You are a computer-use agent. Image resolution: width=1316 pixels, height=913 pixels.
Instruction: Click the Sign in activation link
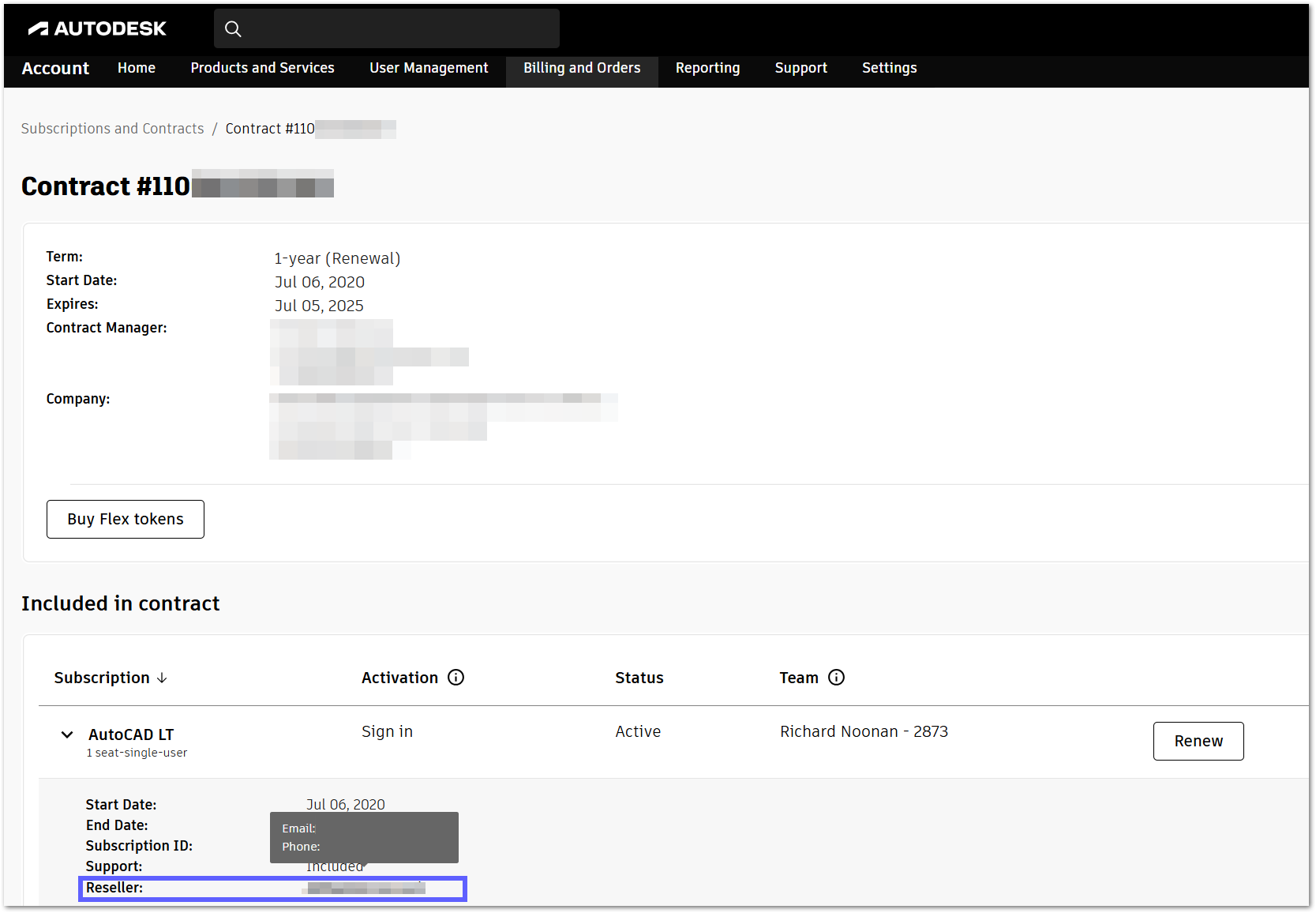coord(387,731)
